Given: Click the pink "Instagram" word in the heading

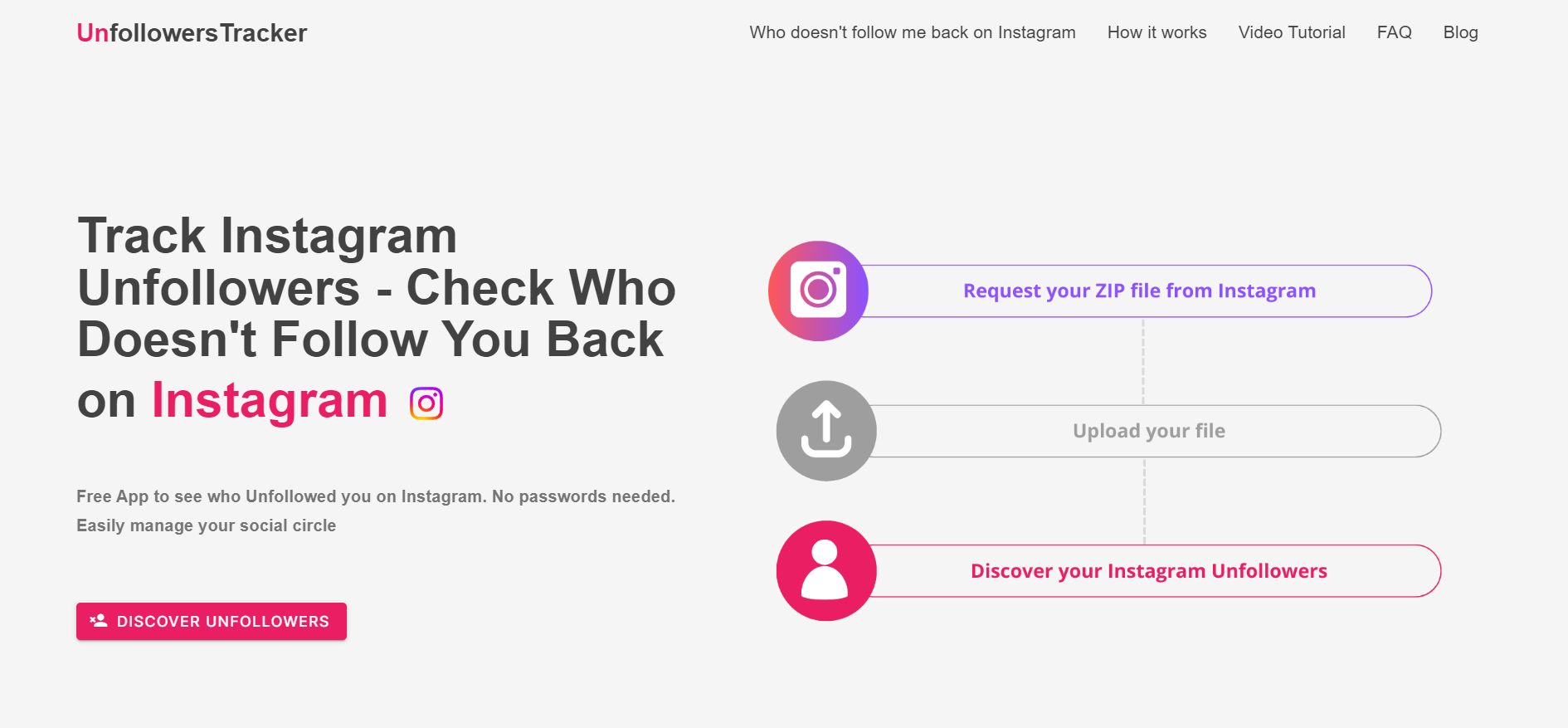Looking at the screenshot, I should 270,401.
